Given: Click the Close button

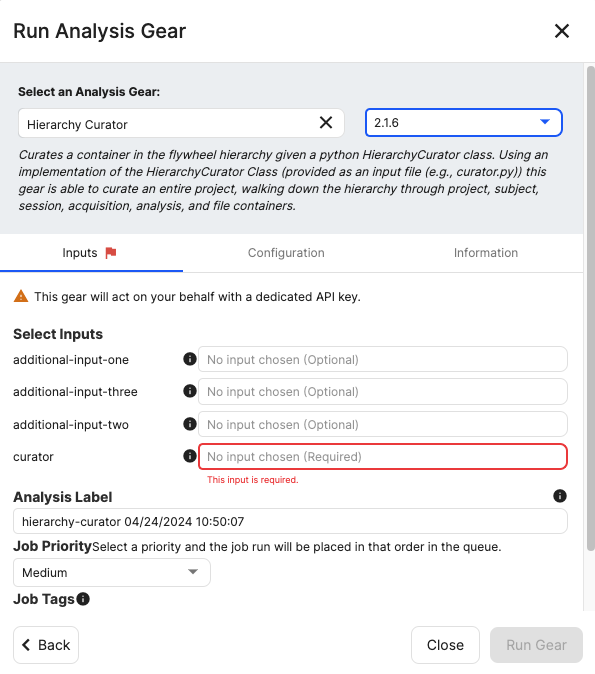Looking at the screenshot, I should [x=445, y=645].
